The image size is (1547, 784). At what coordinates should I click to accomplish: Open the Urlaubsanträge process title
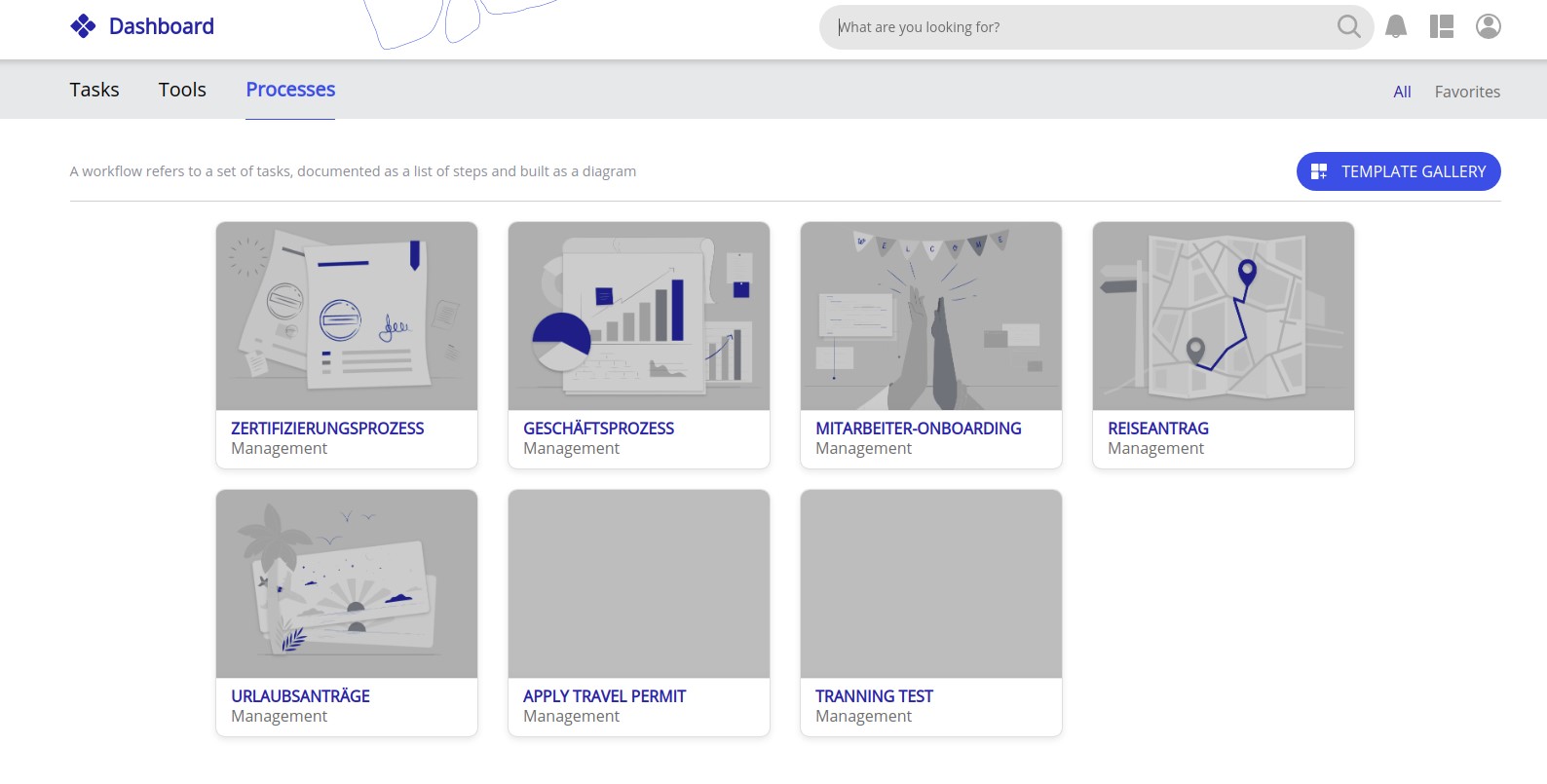point(300,696)
